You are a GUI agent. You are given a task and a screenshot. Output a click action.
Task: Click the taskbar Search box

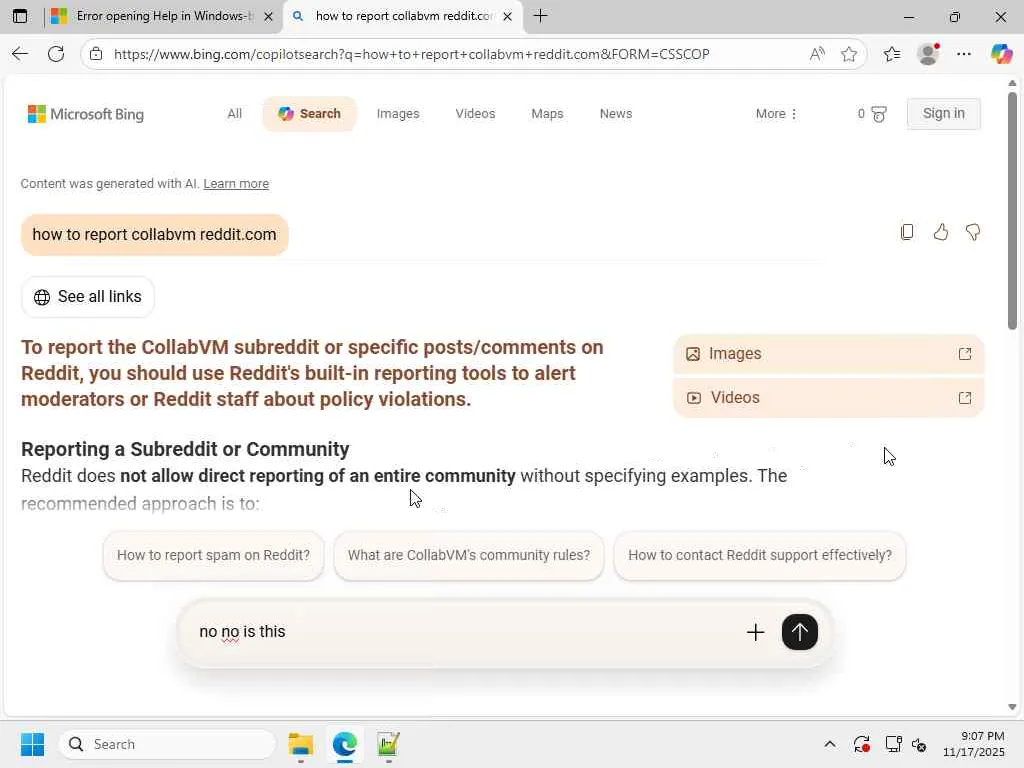click(167, 744)
